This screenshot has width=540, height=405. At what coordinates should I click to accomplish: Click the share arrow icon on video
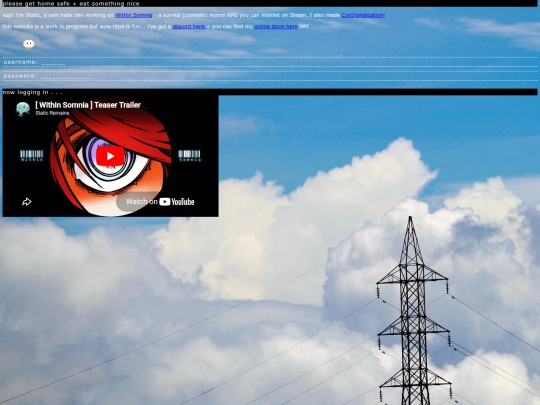27,202
